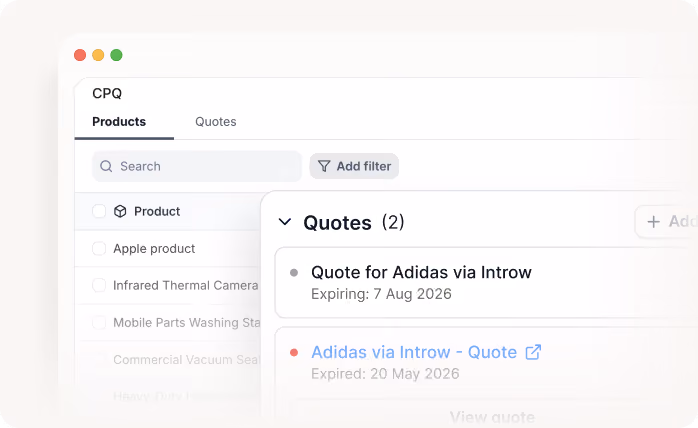Viewport: 698px width, 428px height.
Task: Open the Quotes tab
Action: pos(215,122)
